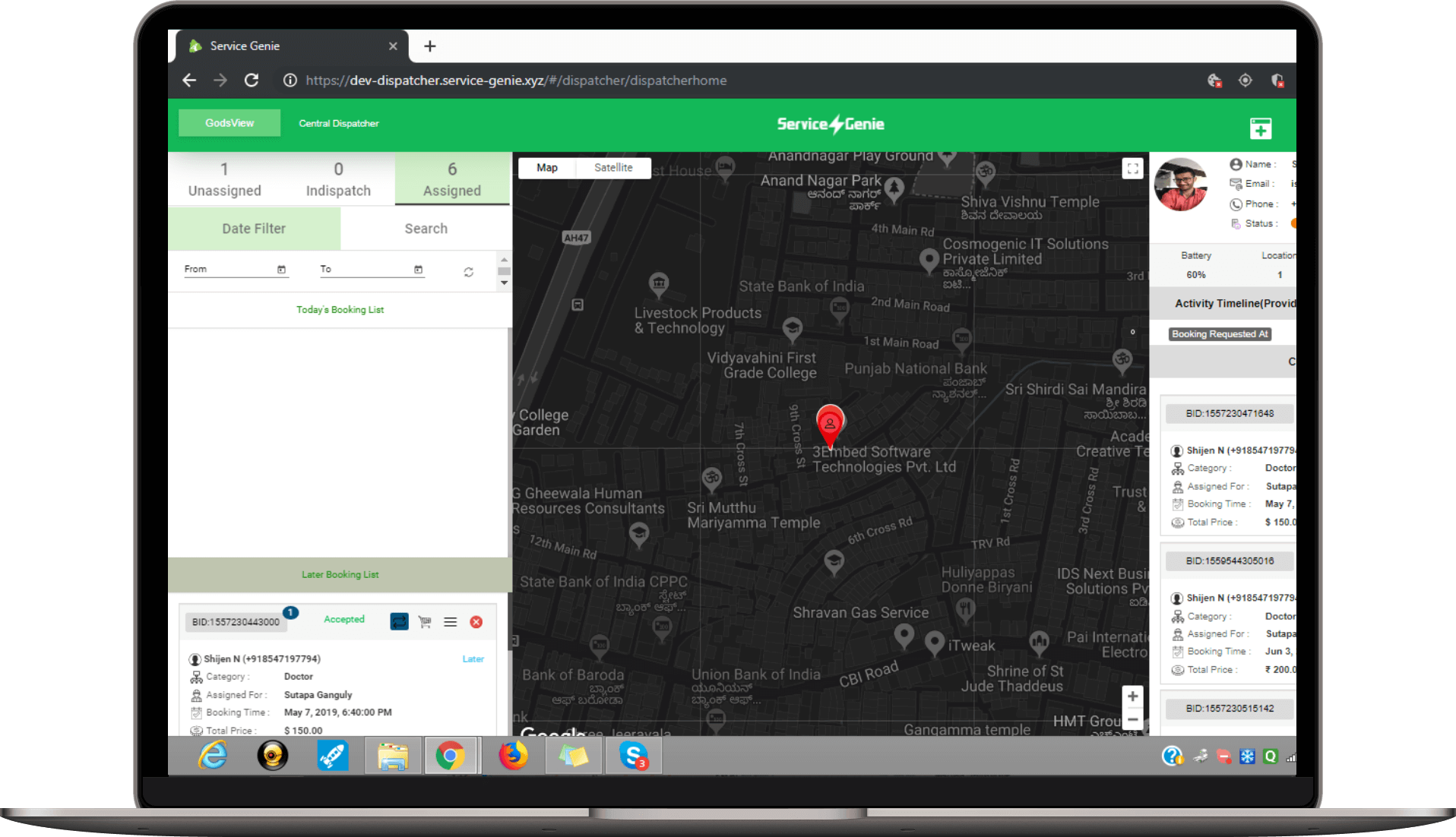Open the cart icon on booking BID:1557230443000
The width and height of the screenshot is (1456, 837).
pyautogui.click(x=425, y=622)
